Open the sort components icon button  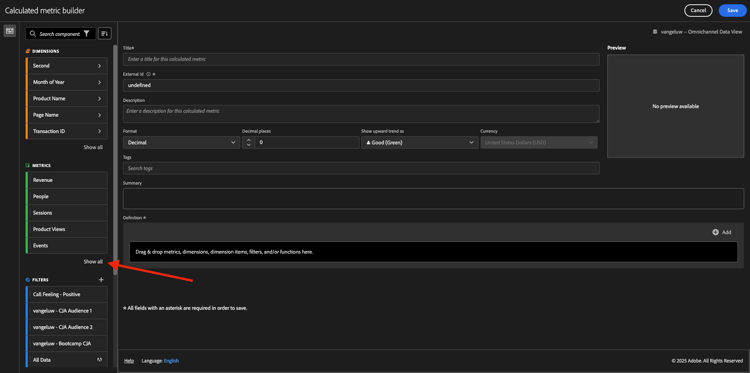[x=104, y=33]
